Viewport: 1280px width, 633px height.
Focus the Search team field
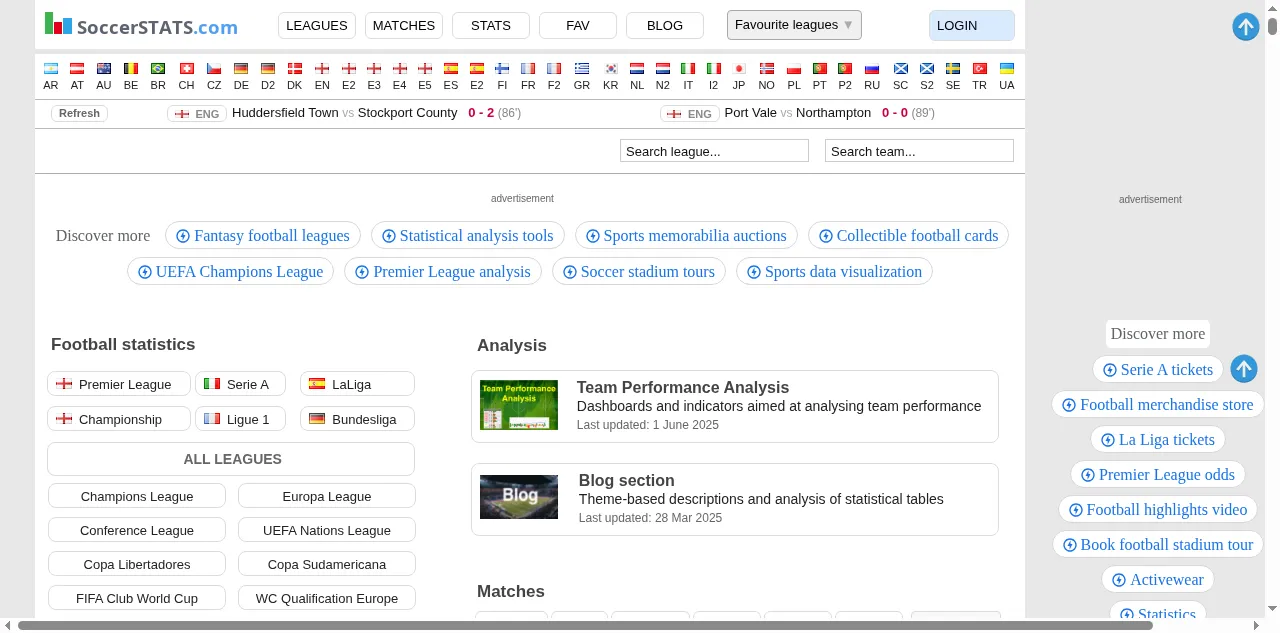click(x=919, y=151)
